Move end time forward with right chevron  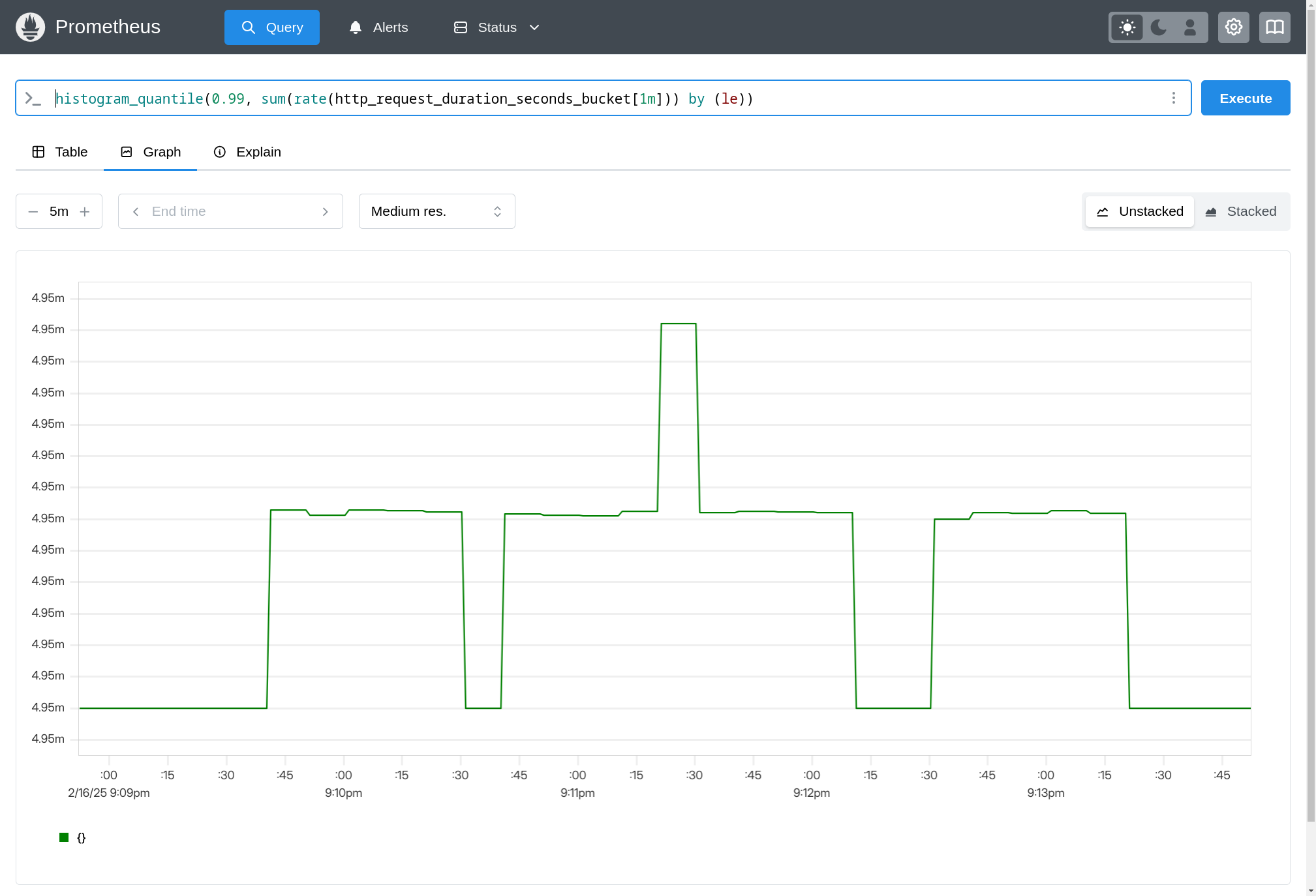[x=325, y=212]
